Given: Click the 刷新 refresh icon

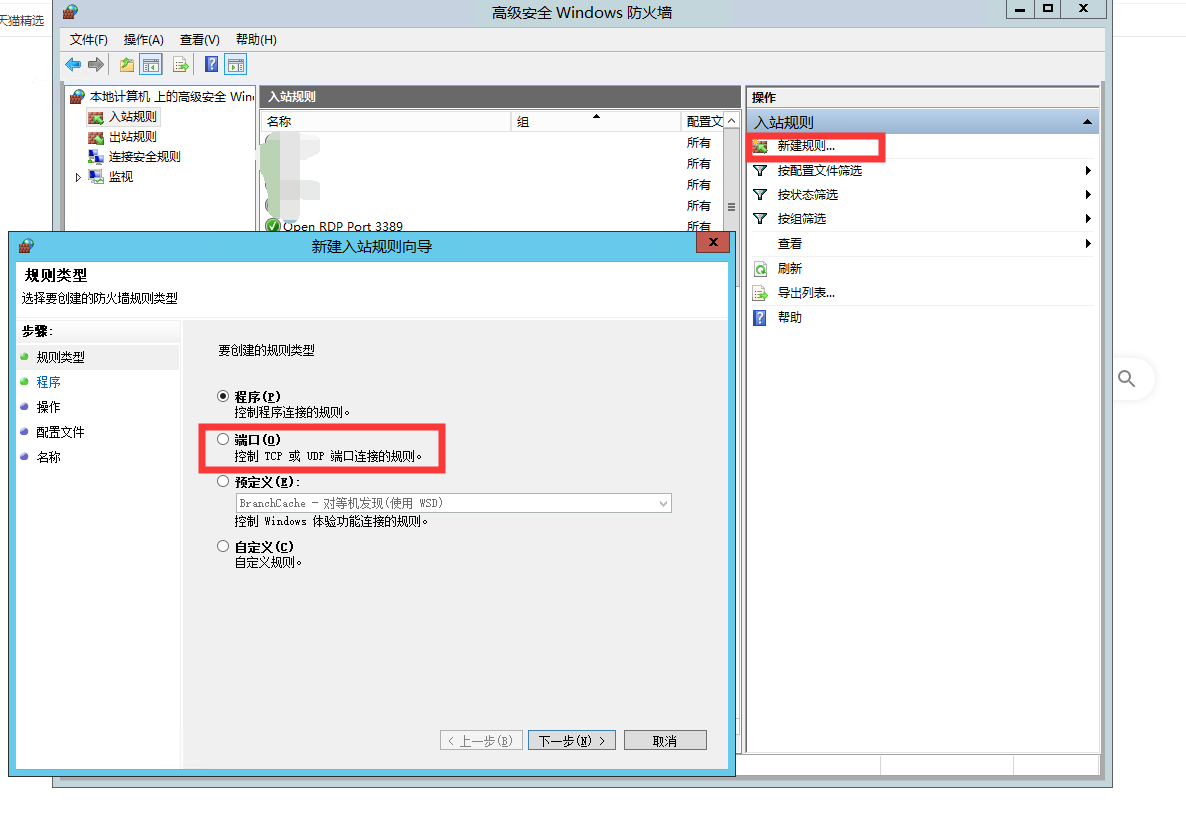Looking at the screenshot, I should coord(760,269).
